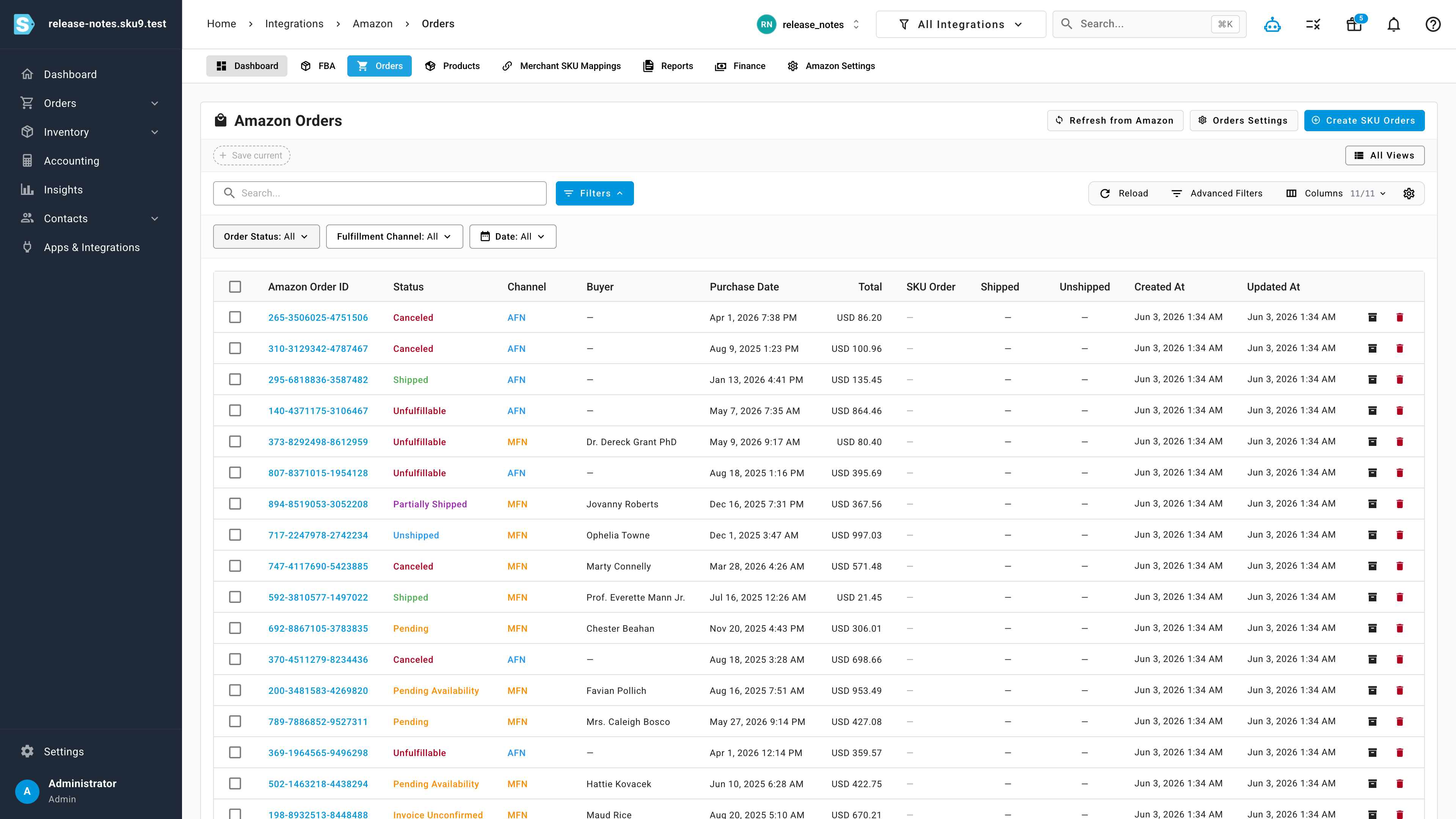Open Fulfillment Channel filter dropdown
This screenshot has height=819, width=1456.
[394, 236]
